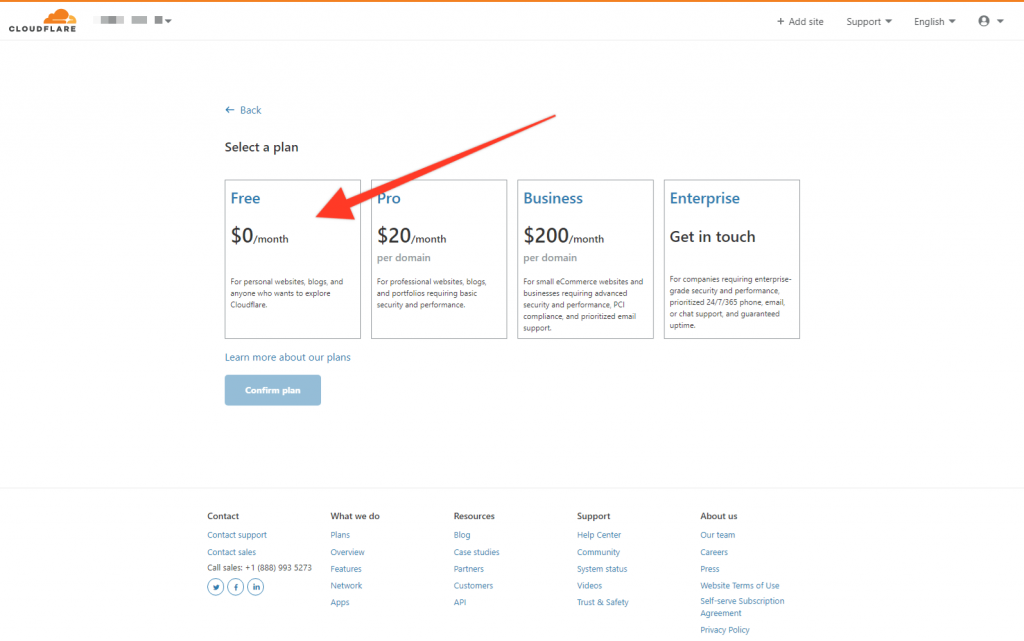Viewport: 1024px width, 641px height.
Task: Select the Enterprise plan card
Action: pyautogui.click(x=731, y=259)
